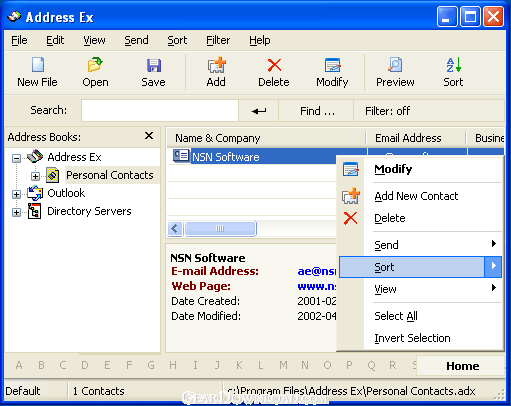The image size is (511, 406).
Task: Click the Save floppy disk icon
Action: click(x=154, y=66)
